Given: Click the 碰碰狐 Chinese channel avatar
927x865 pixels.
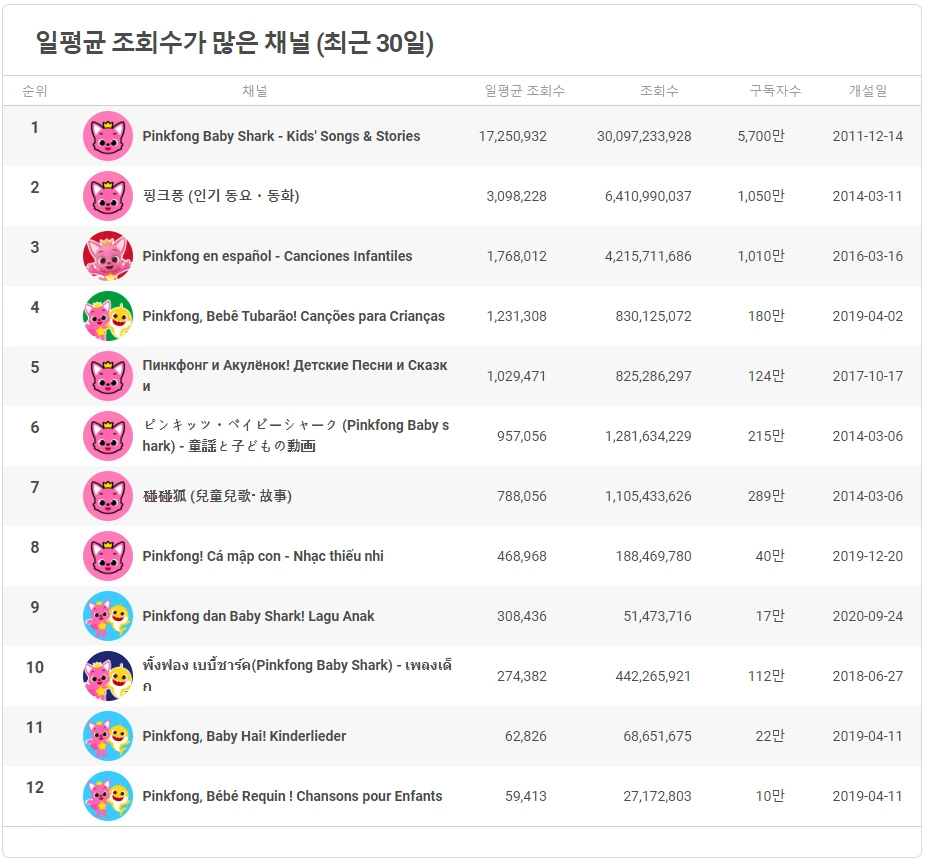Looking at the screenshot, I should point(107,495).
